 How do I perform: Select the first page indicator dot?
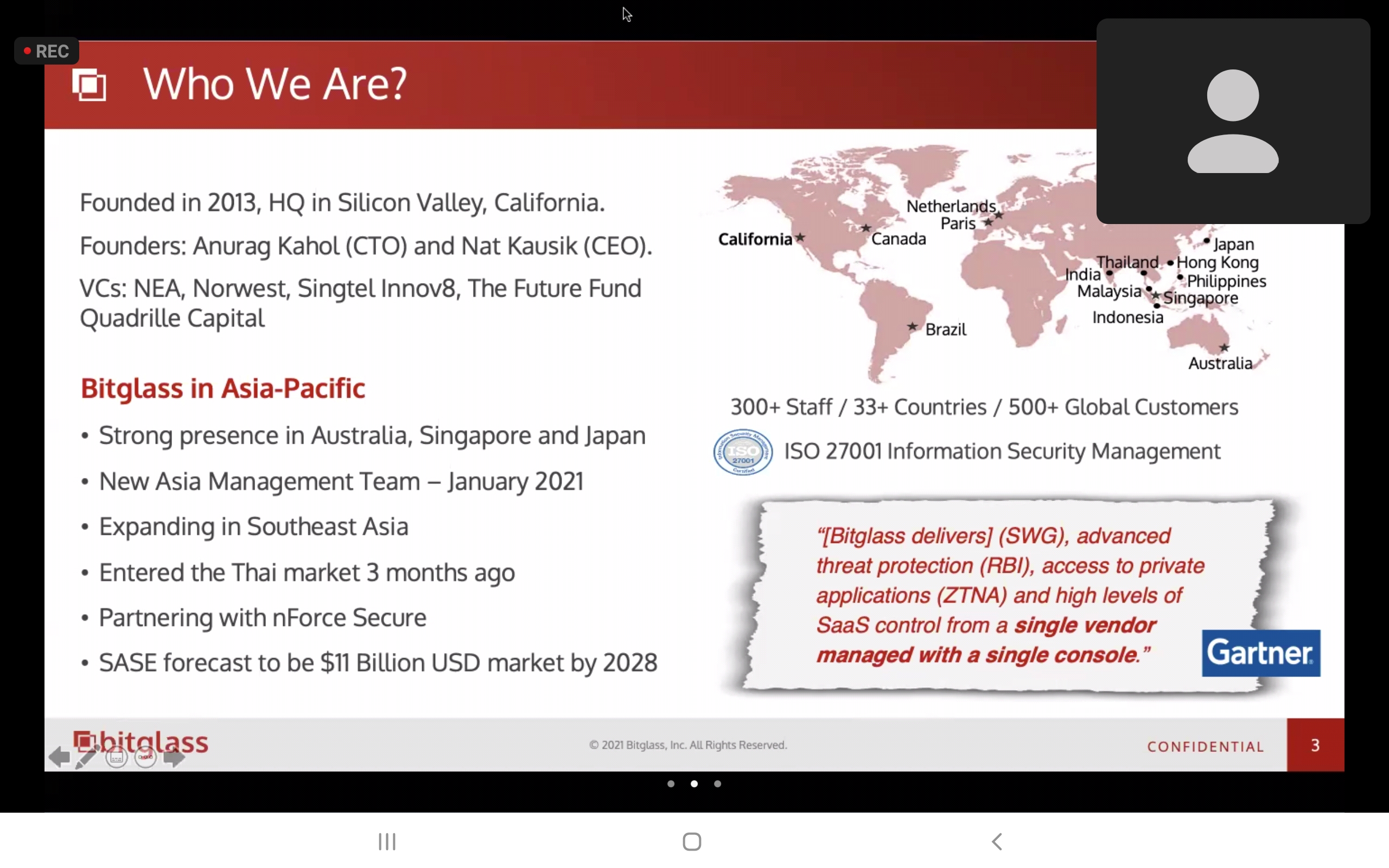pos(671,783)
